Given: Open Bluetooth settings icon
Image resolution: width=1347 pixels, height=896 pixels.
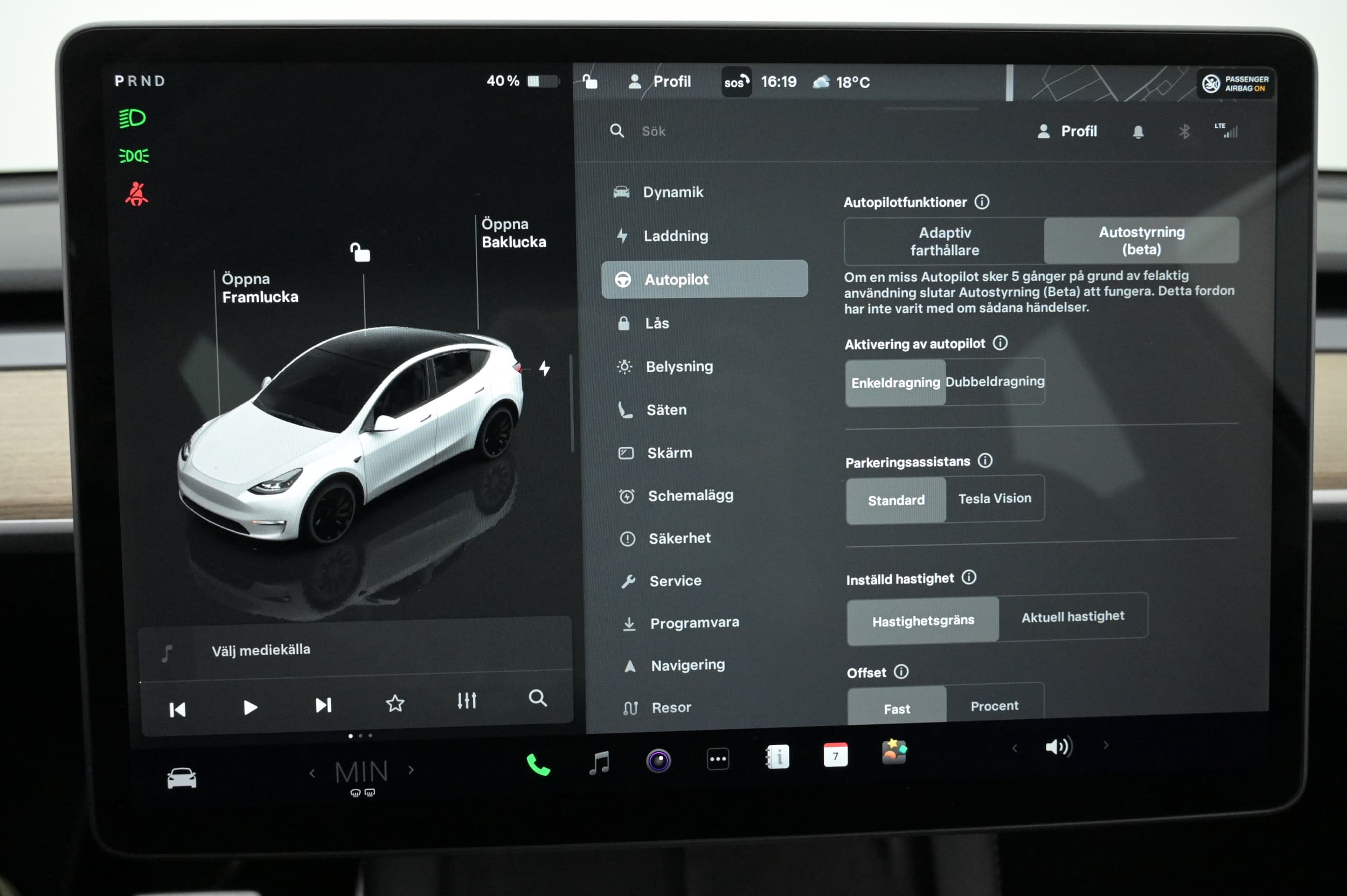Looking at the screenshot, I should pos(1184,132).
